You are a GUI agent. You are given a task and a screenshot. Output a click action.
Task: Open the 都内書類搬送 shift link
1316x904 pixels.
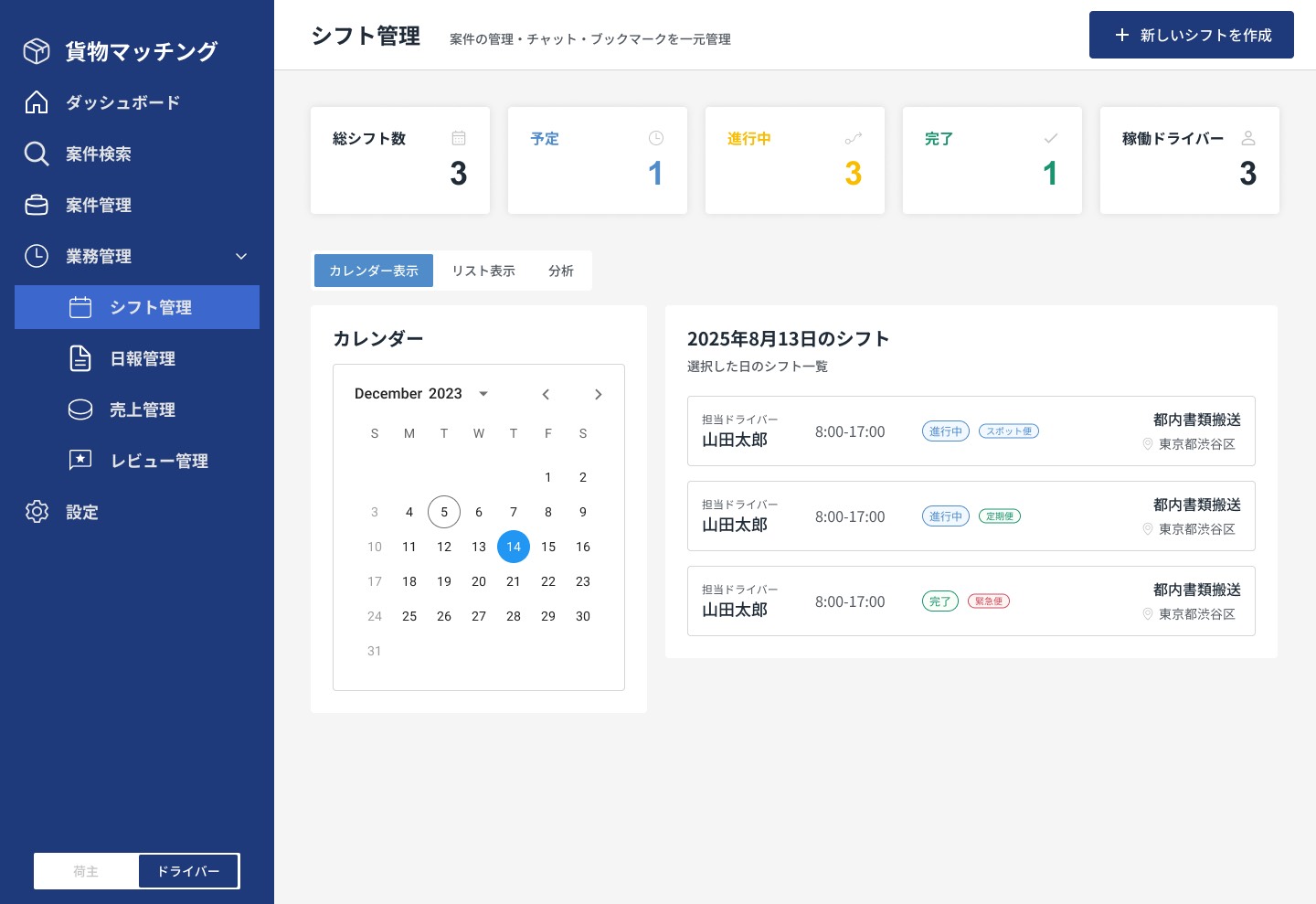pyautogui.click(x=1197, y=420)
